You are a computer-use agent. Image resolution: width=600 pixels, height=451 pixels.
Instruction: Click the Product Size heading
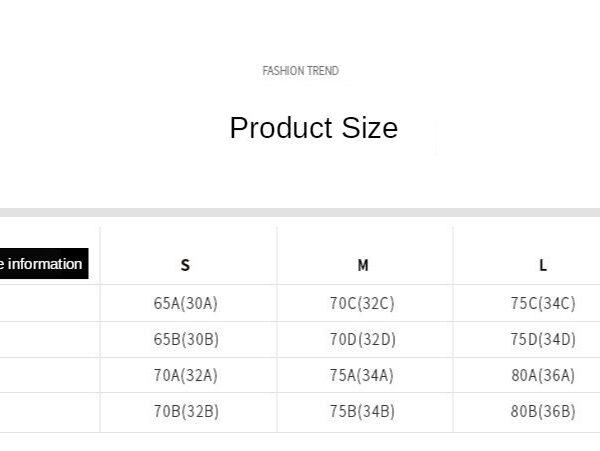click(314, 128)
